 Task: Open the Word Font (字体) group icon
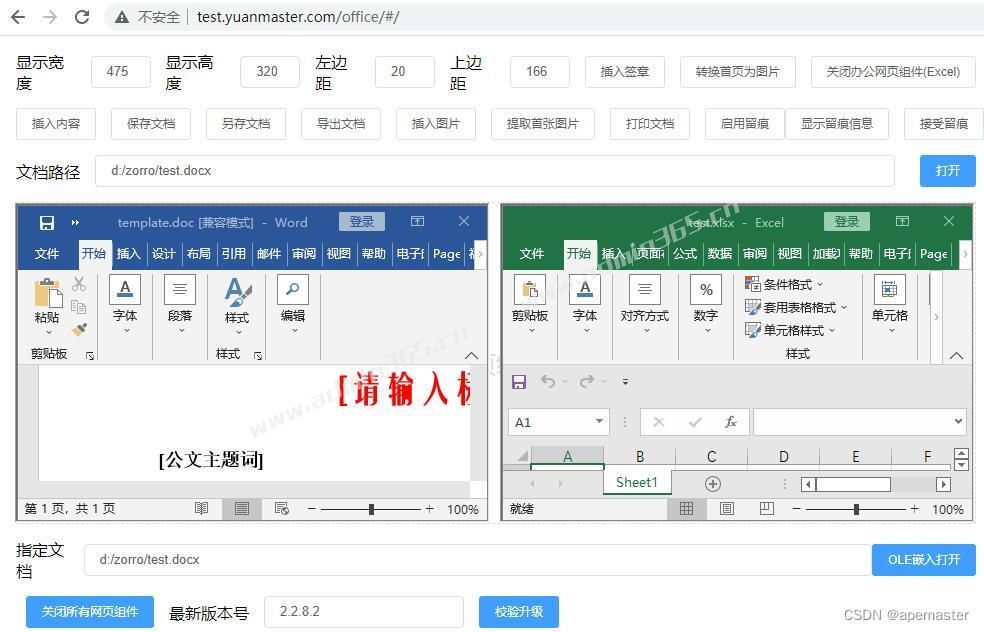[125, 290]
